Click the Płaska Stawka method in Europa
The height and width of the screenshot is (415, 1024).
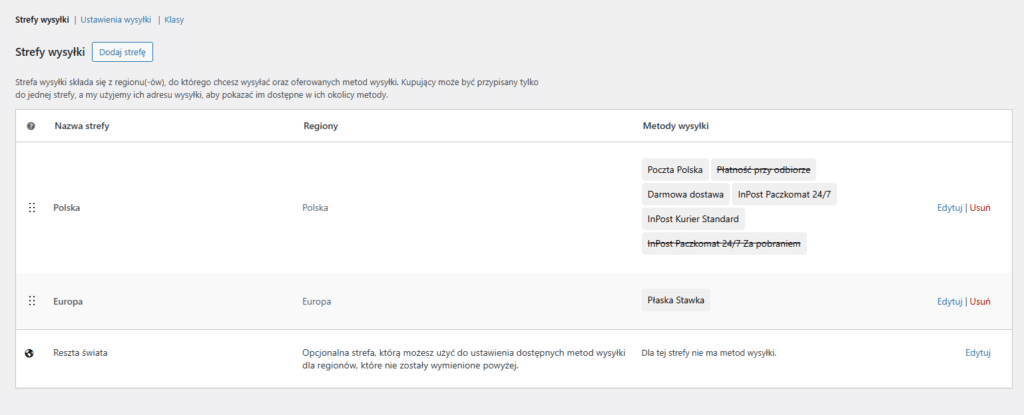point(676,301)
